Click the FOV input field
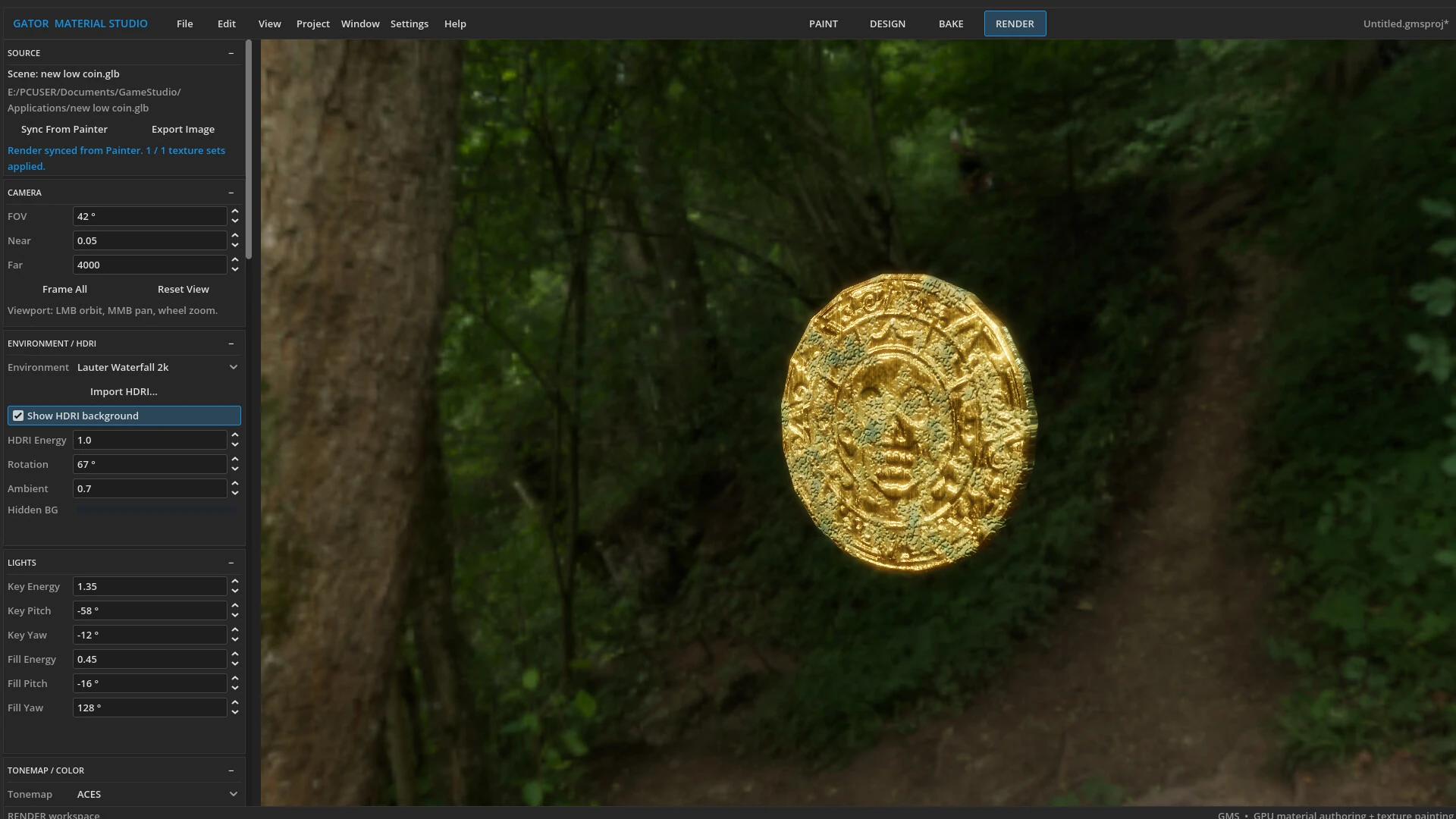Screen dimensions: 1456x819 [x=149, y=216]
